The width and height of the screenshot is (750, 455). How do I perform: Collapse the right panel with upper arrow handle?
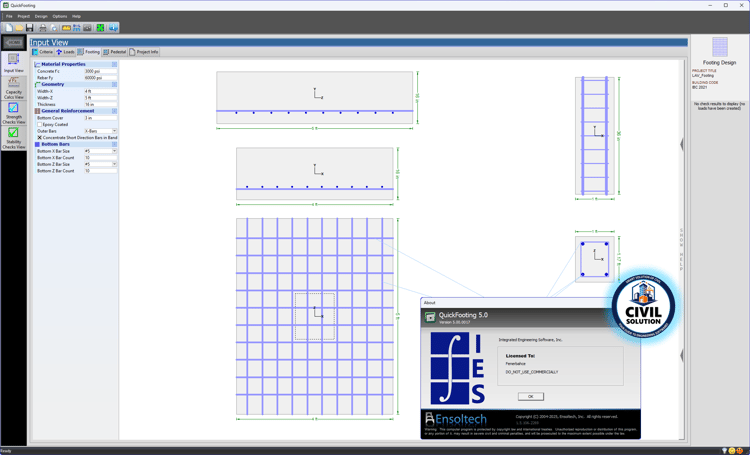[682, 144]
